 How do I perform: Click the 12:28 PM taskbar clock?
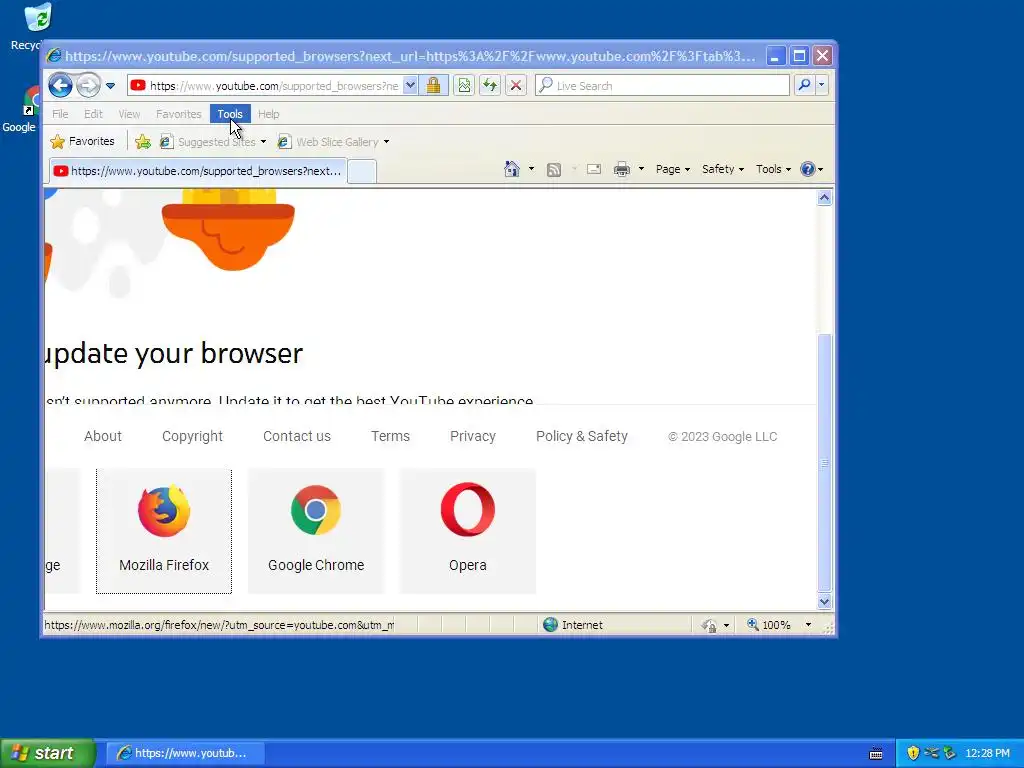click(x=987, y=753)
